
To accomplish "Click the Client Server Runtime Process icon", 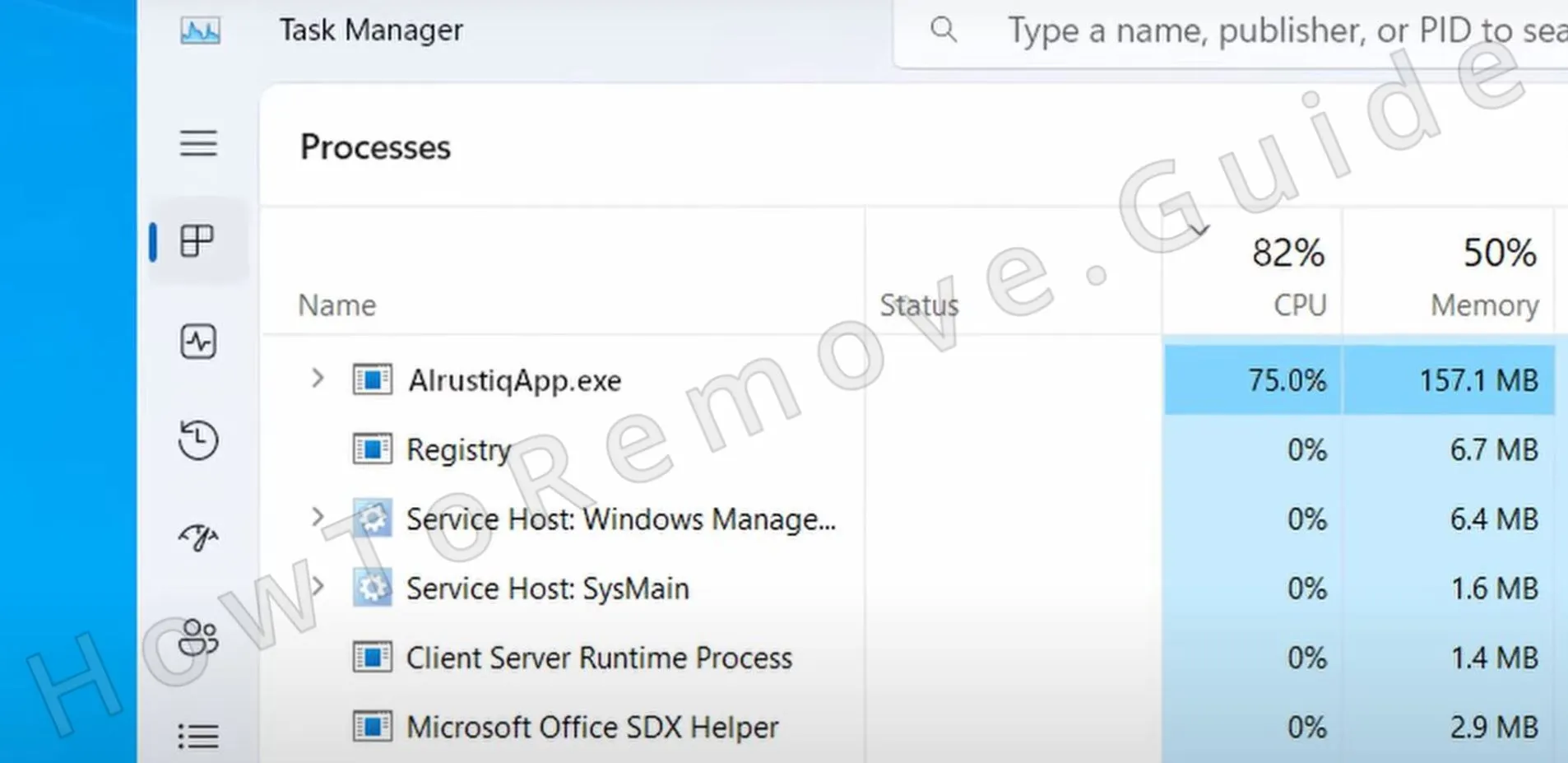I will (373, 658).
